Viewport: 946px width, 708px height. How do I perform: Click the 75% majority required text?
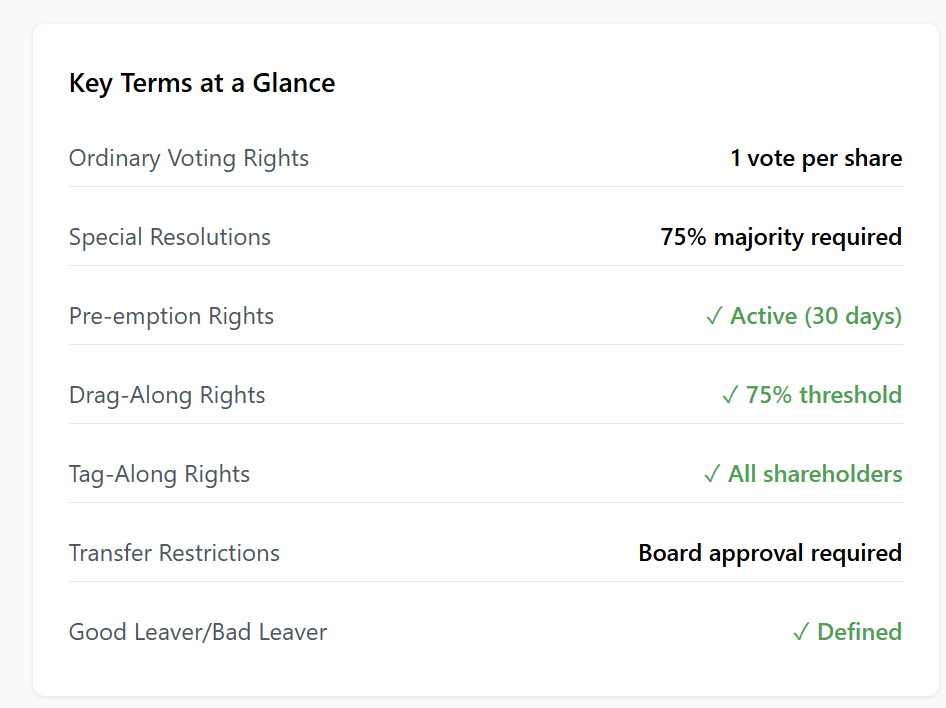coord(781,237)
